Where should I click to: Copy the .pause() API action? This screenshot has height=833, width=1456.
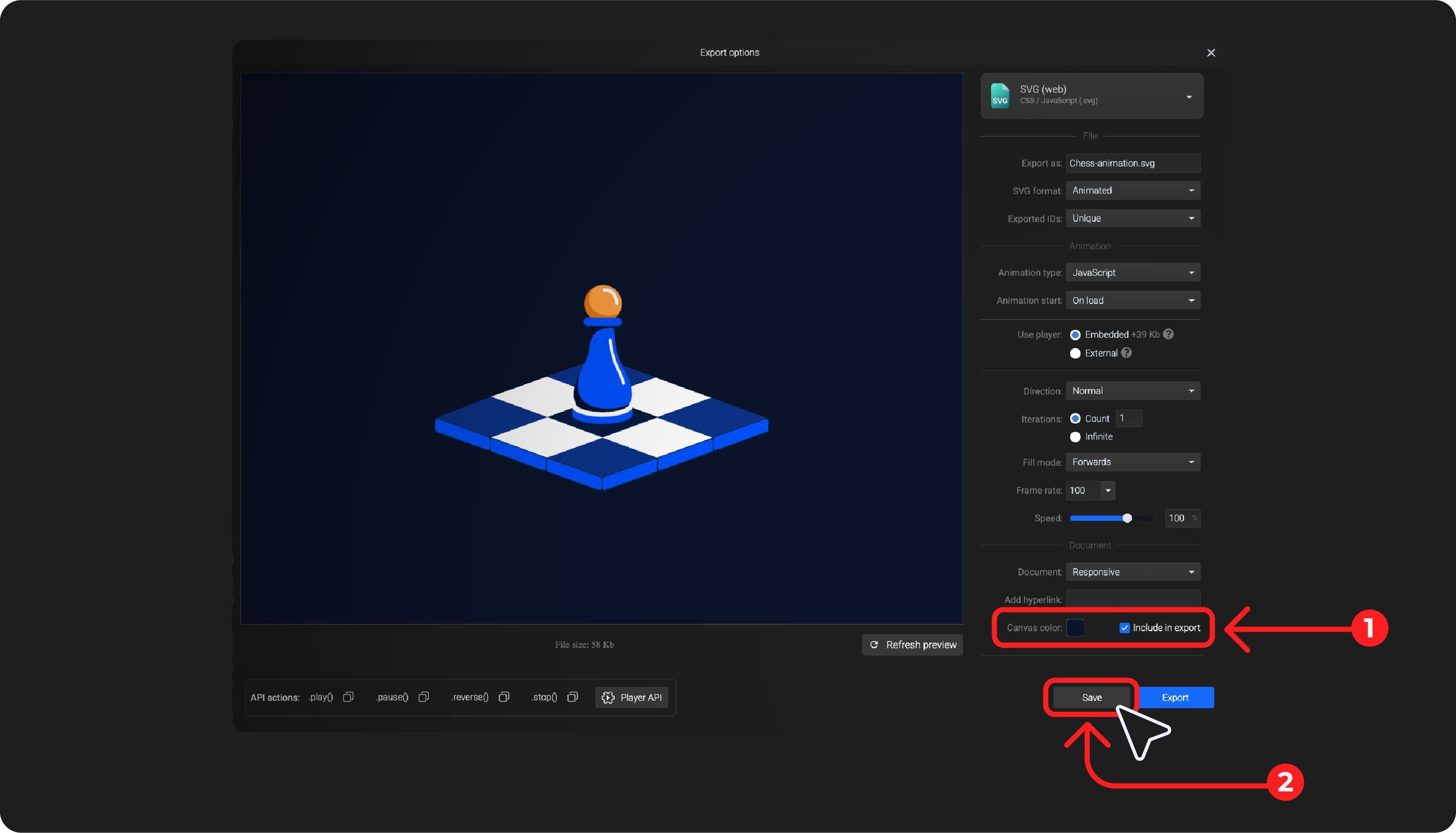(x=424, y=697)
